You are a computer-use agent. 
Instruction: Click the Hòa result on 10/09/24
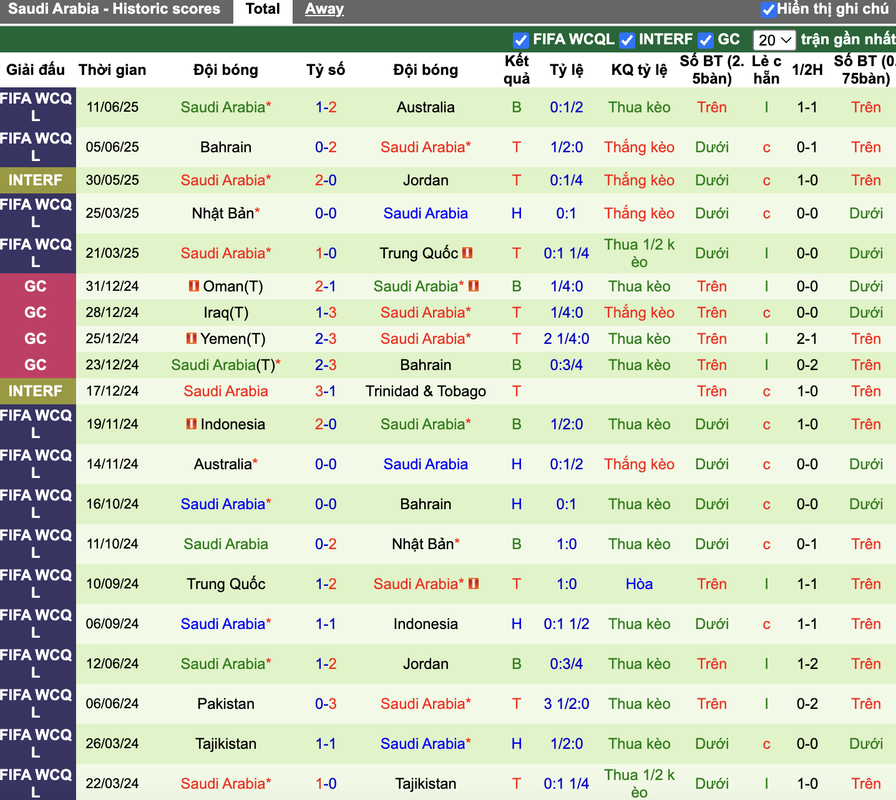tap(639, 583)
